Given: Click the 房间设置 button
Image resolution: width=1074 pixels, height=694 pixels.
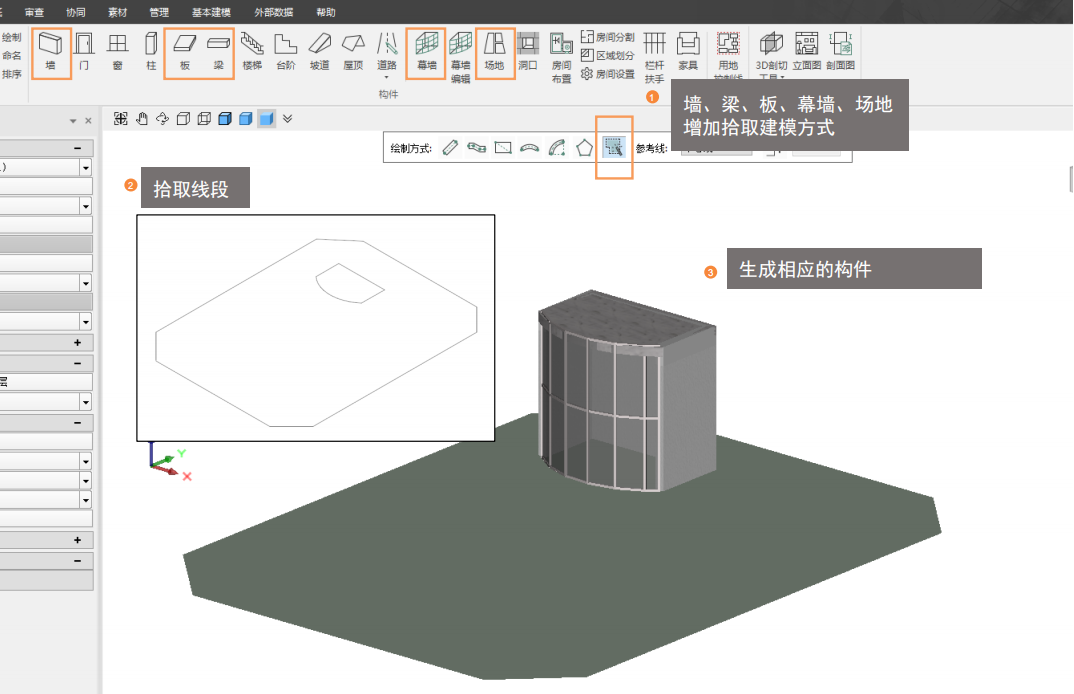Looking at the screenshot, I should click(608, 73).
